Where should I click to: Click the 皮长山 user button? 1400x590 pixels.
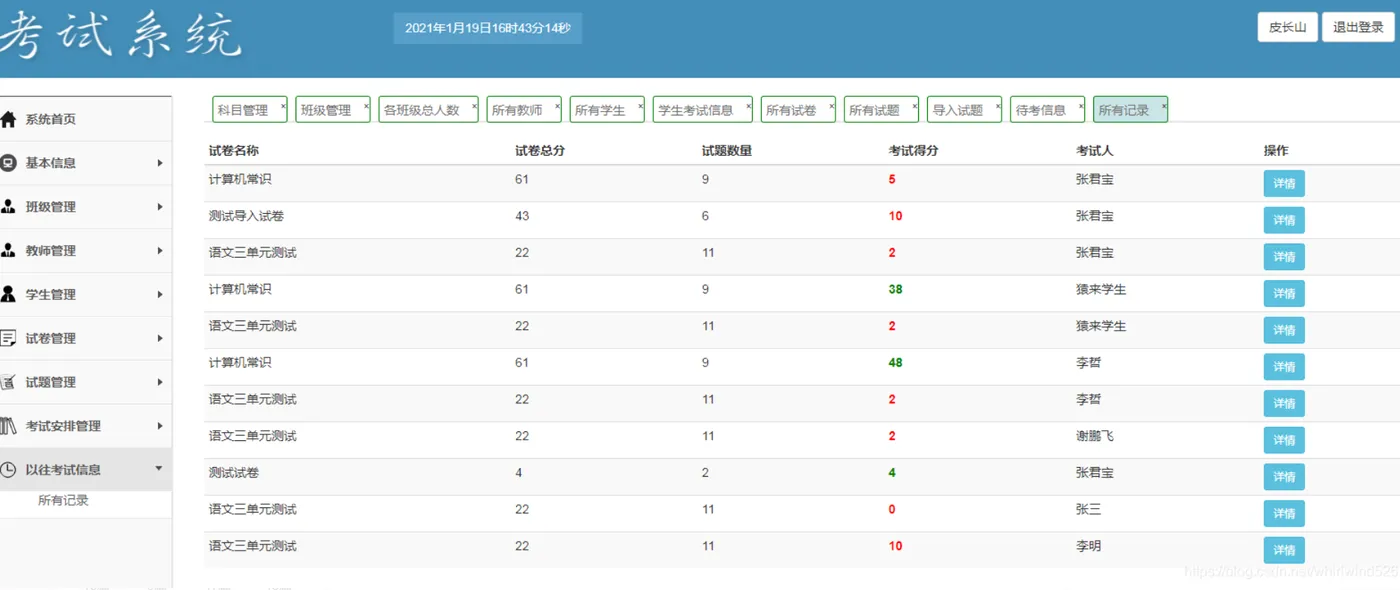tap(1287, 28)
